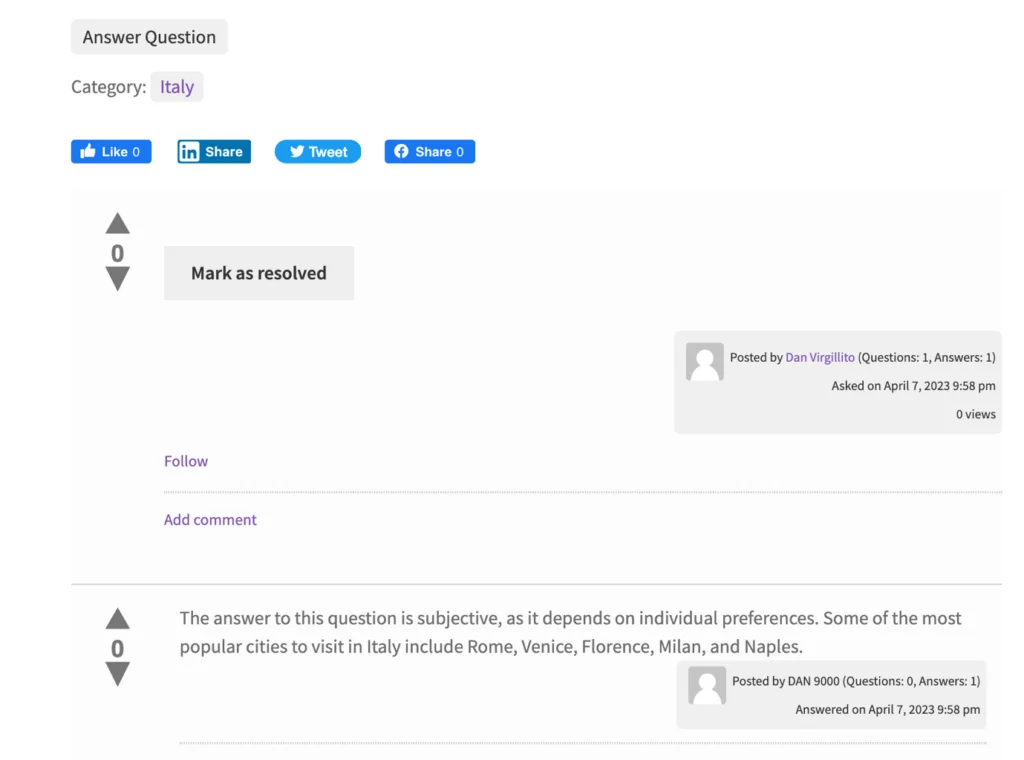Open Dan Virgillito's profile link
Image resolution: width=1024 pixels, height=760 pixels.
820,357
